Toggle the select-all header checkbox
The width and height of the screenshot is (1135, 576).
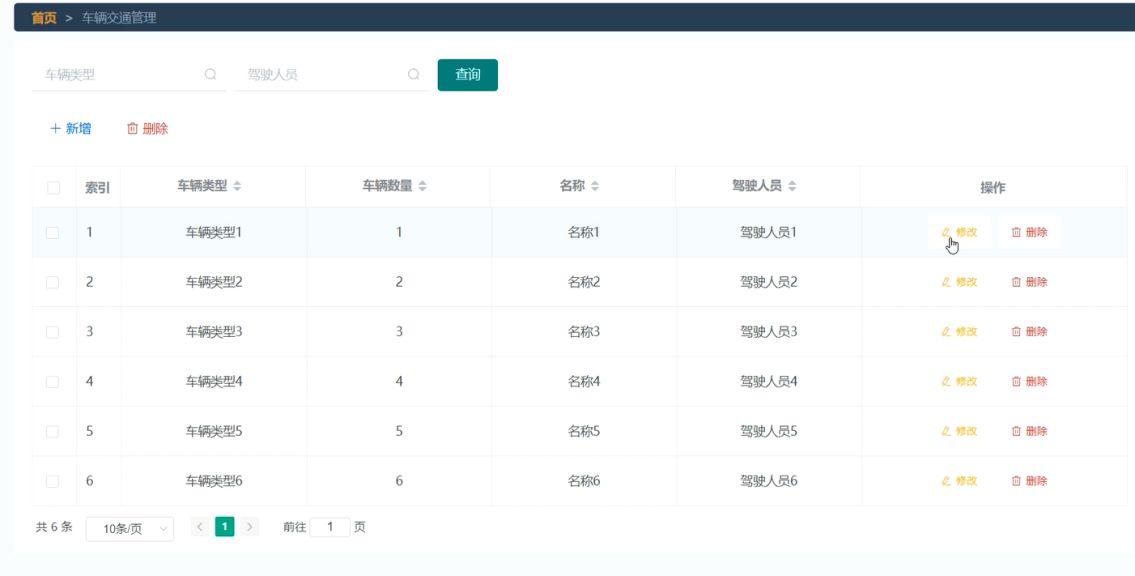pyautogui.click(x=54, y=188)
